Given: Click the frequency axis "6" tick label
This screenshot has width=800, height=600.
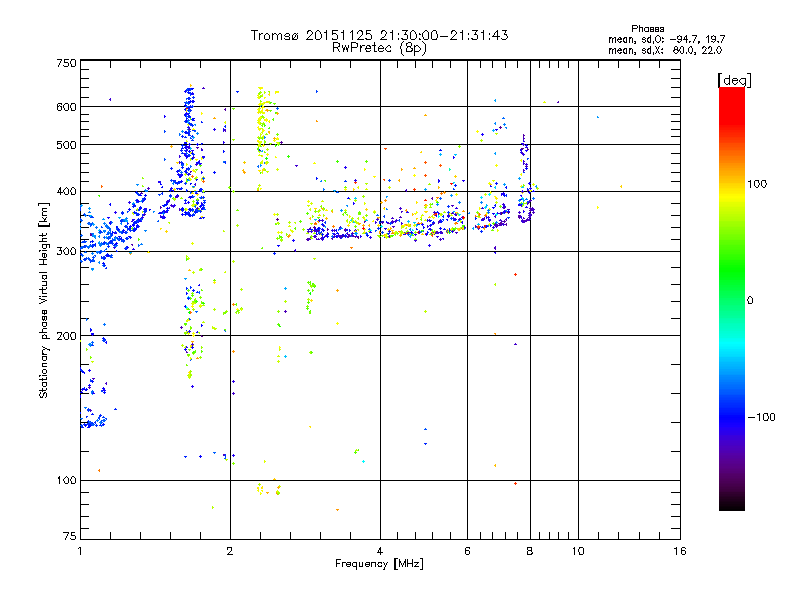Looking at the screenshot, I should pos(467,551).
